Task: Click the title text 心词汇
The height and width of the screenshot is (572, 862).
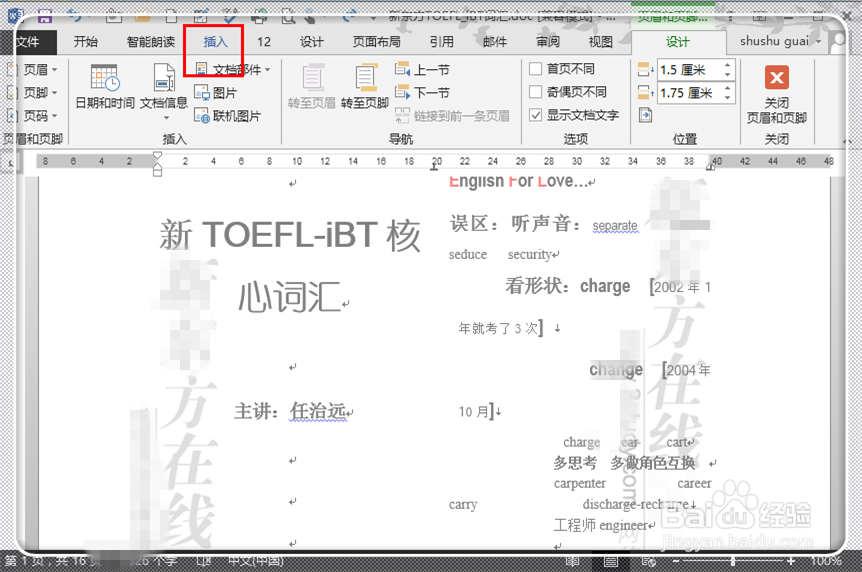Action: coord(290,297)
